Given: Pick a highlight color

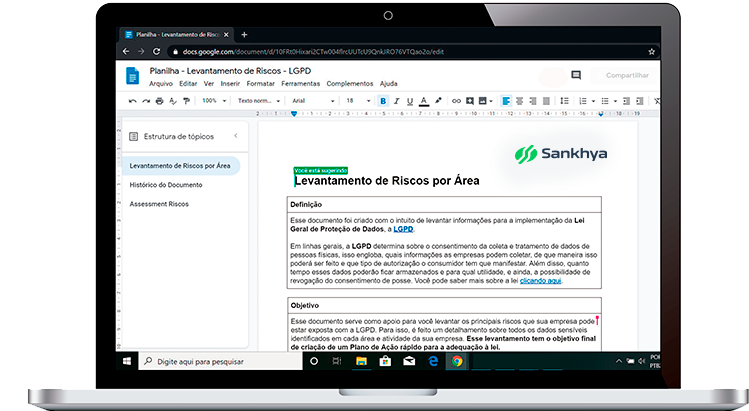Looking at the screenshot, I should pos(438,101).
